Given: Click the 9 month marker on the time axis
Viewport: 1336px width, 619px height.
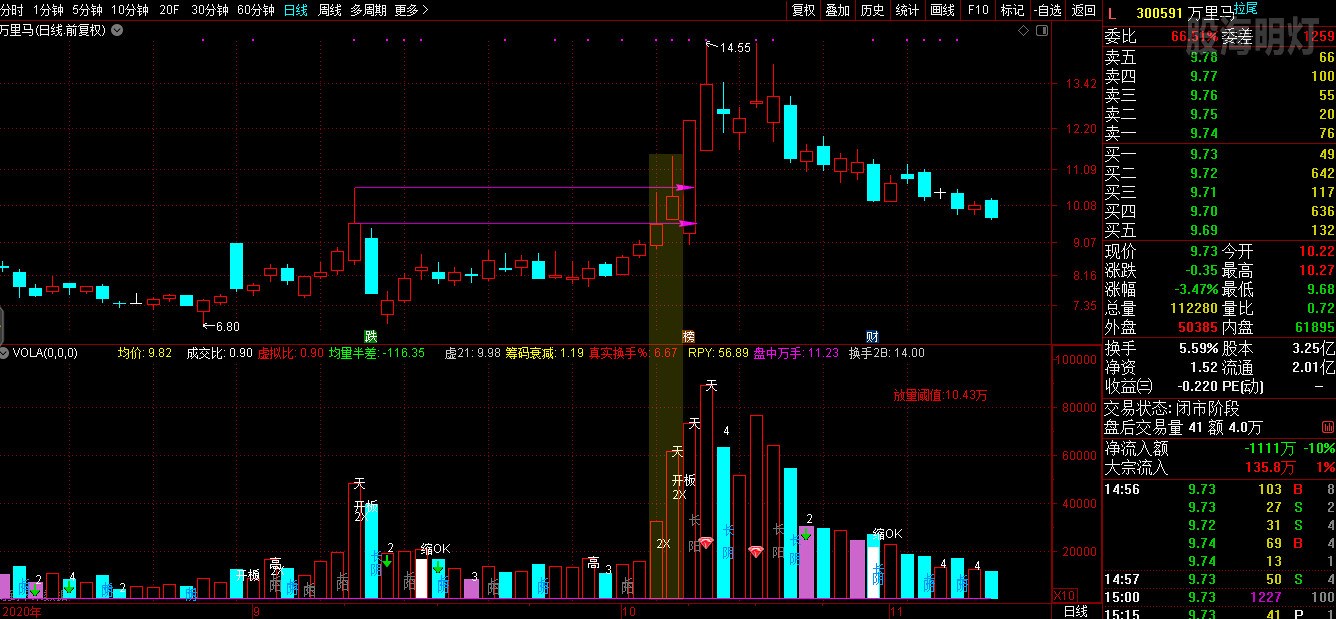Looking at the screenshot, I should [x=257, y=611].
